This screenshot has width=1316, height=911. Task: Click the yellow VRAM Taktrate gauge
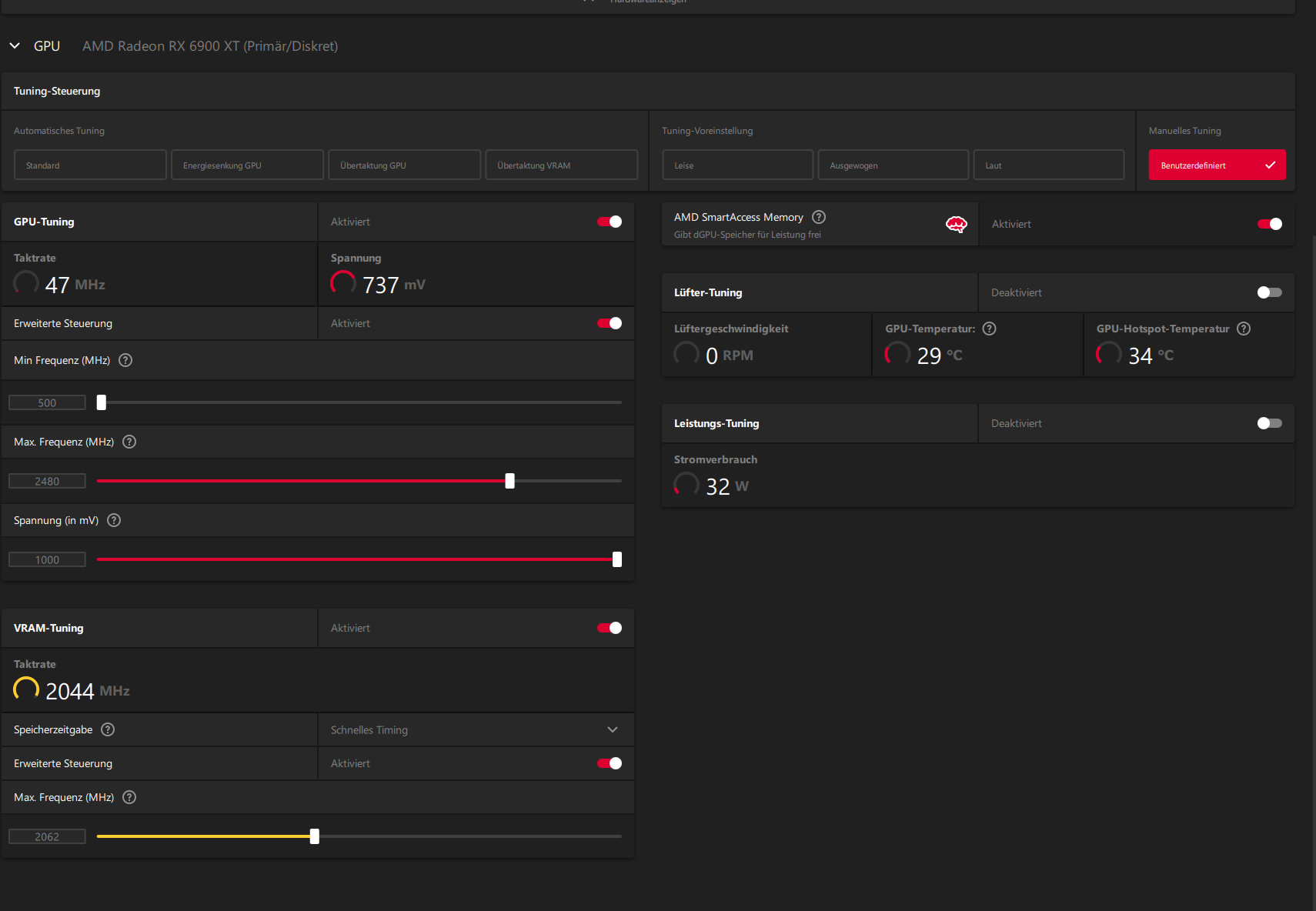click(26, 689)
